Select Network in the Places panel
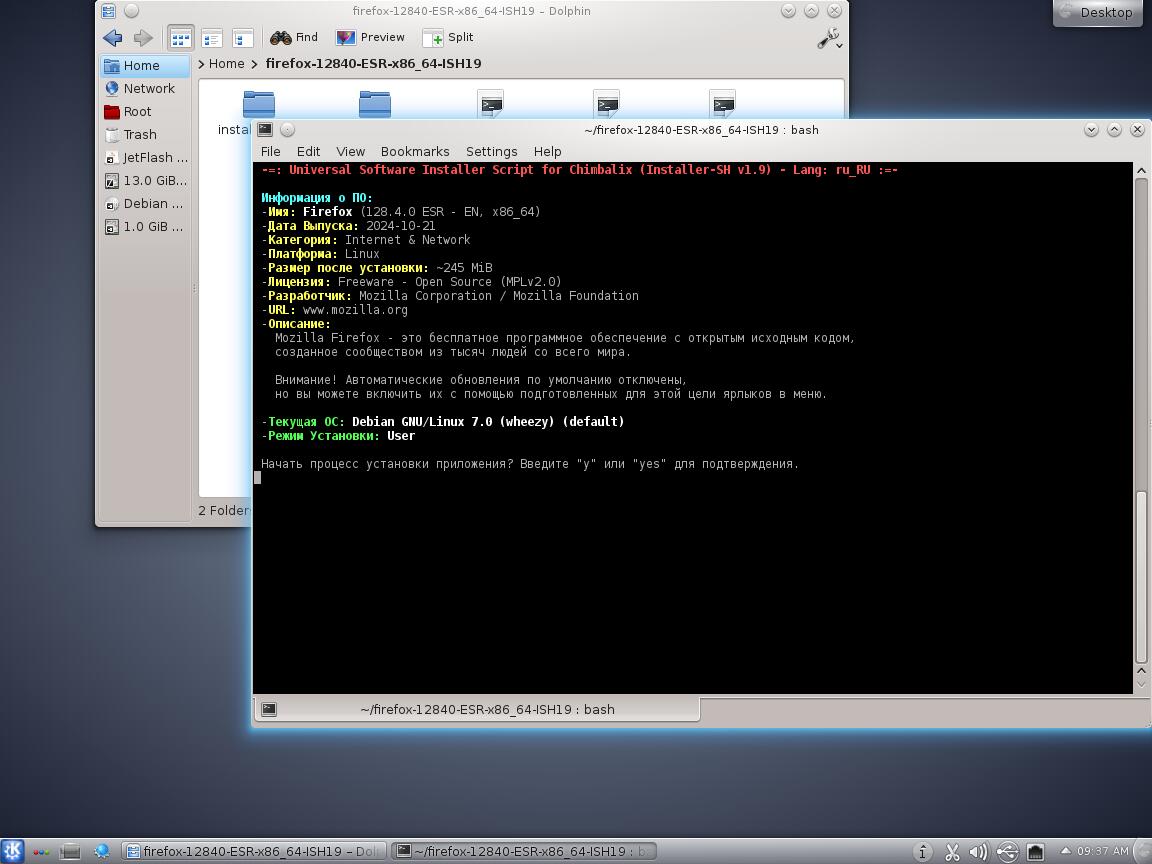The image size is (1152, 864). pos(148,89)
